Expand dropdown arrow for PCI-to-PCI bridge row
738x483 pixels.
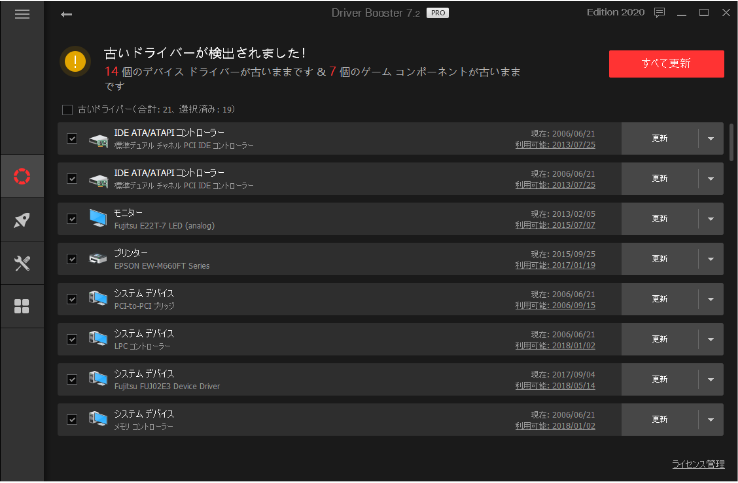(x=711, y=299)
